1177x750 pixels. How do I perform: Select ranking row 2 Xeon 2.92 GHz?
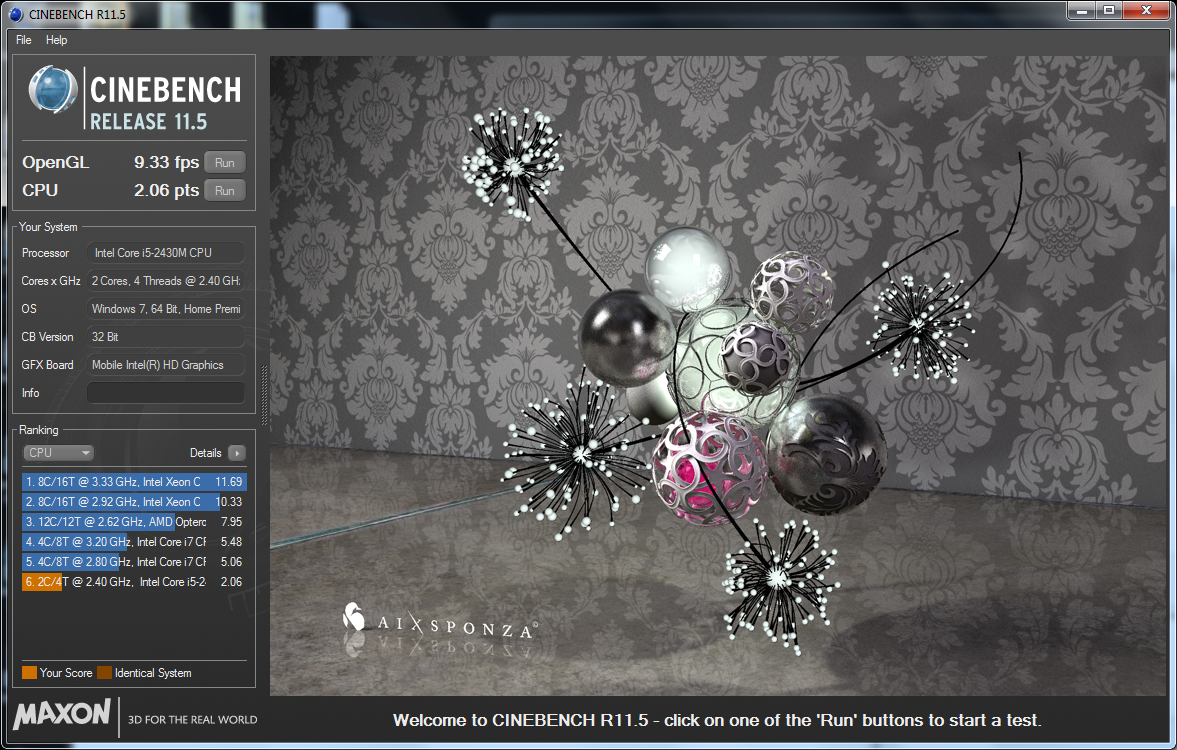(134, 502)
